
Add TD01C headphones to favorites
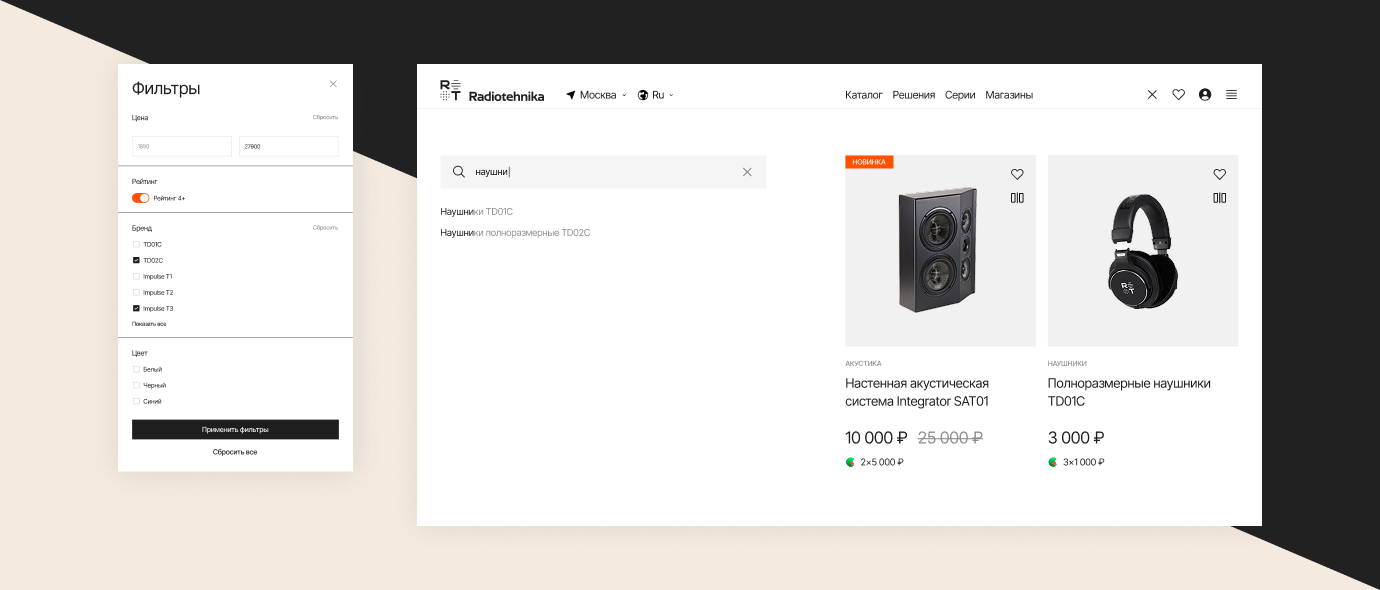click(x=1219, y=174)
